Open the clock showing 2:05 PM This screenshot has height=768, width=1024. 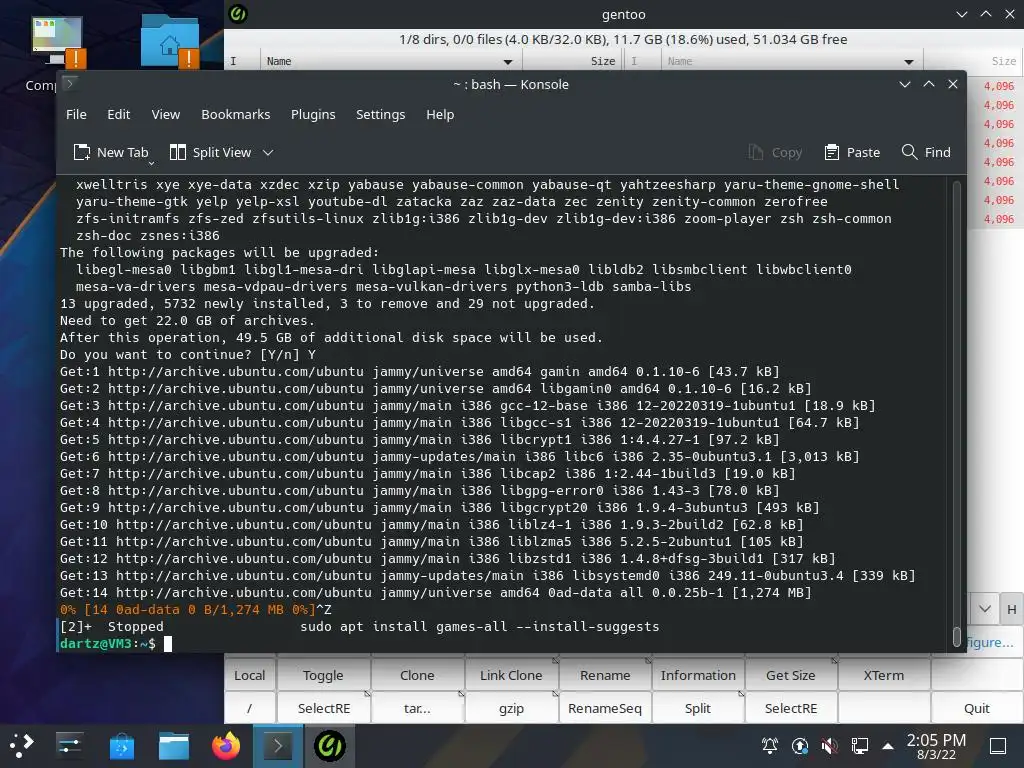coord(936,746)
